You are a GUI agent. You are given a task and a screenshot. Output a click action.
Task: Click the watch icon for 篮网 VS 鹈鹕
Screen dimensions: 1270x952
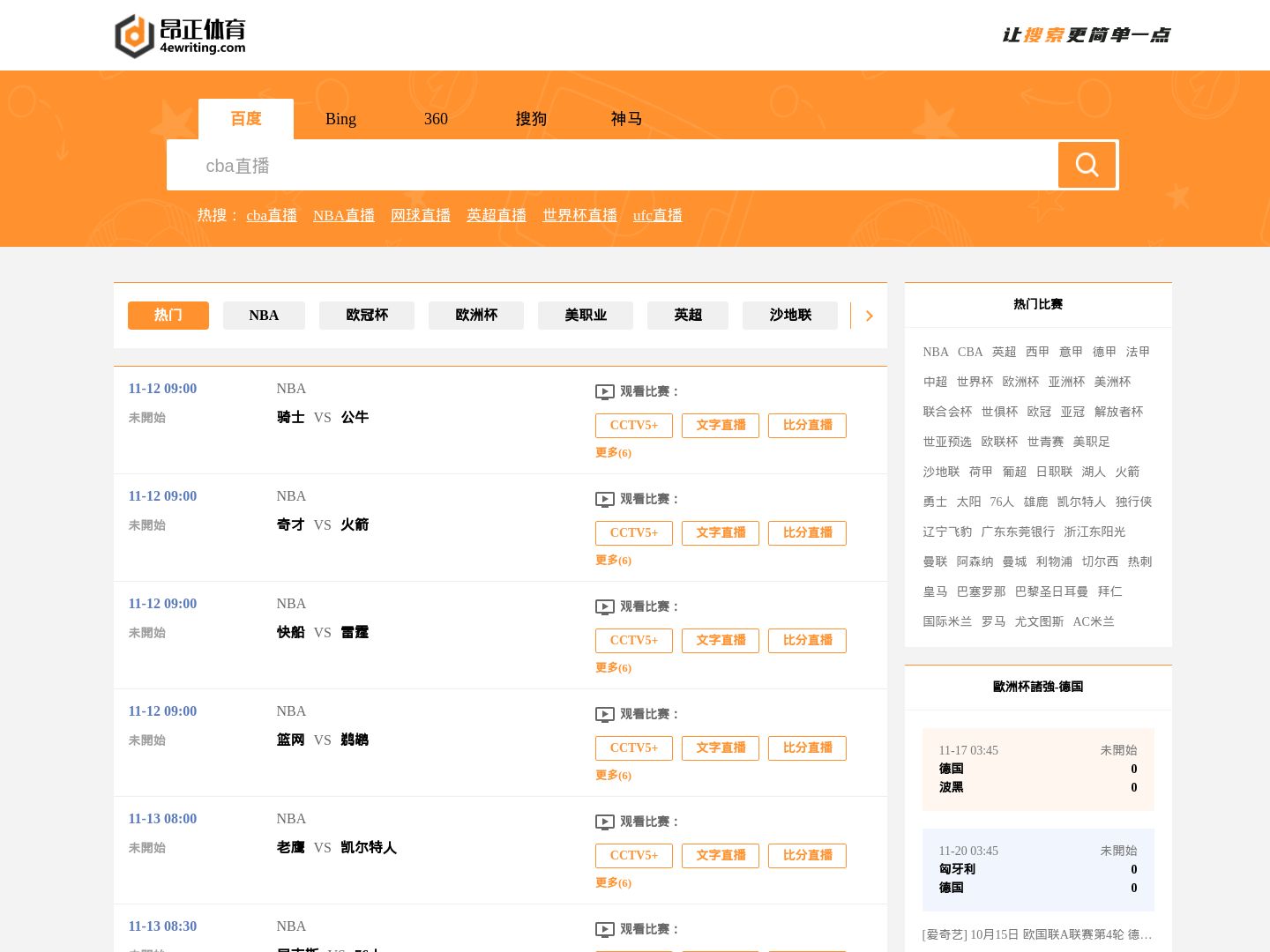605,714
